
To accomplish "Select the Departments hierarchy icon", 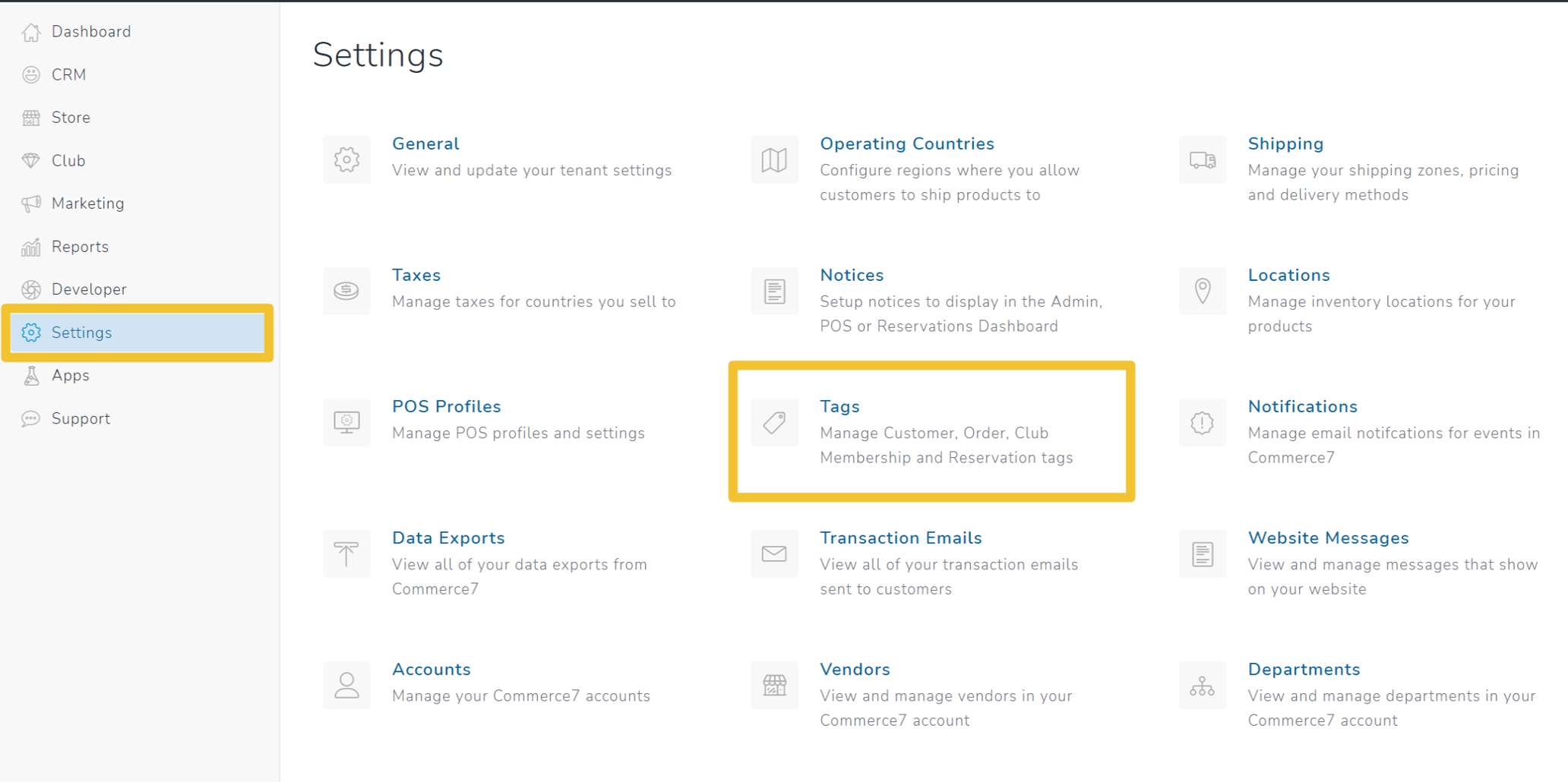I will 1202,685.
